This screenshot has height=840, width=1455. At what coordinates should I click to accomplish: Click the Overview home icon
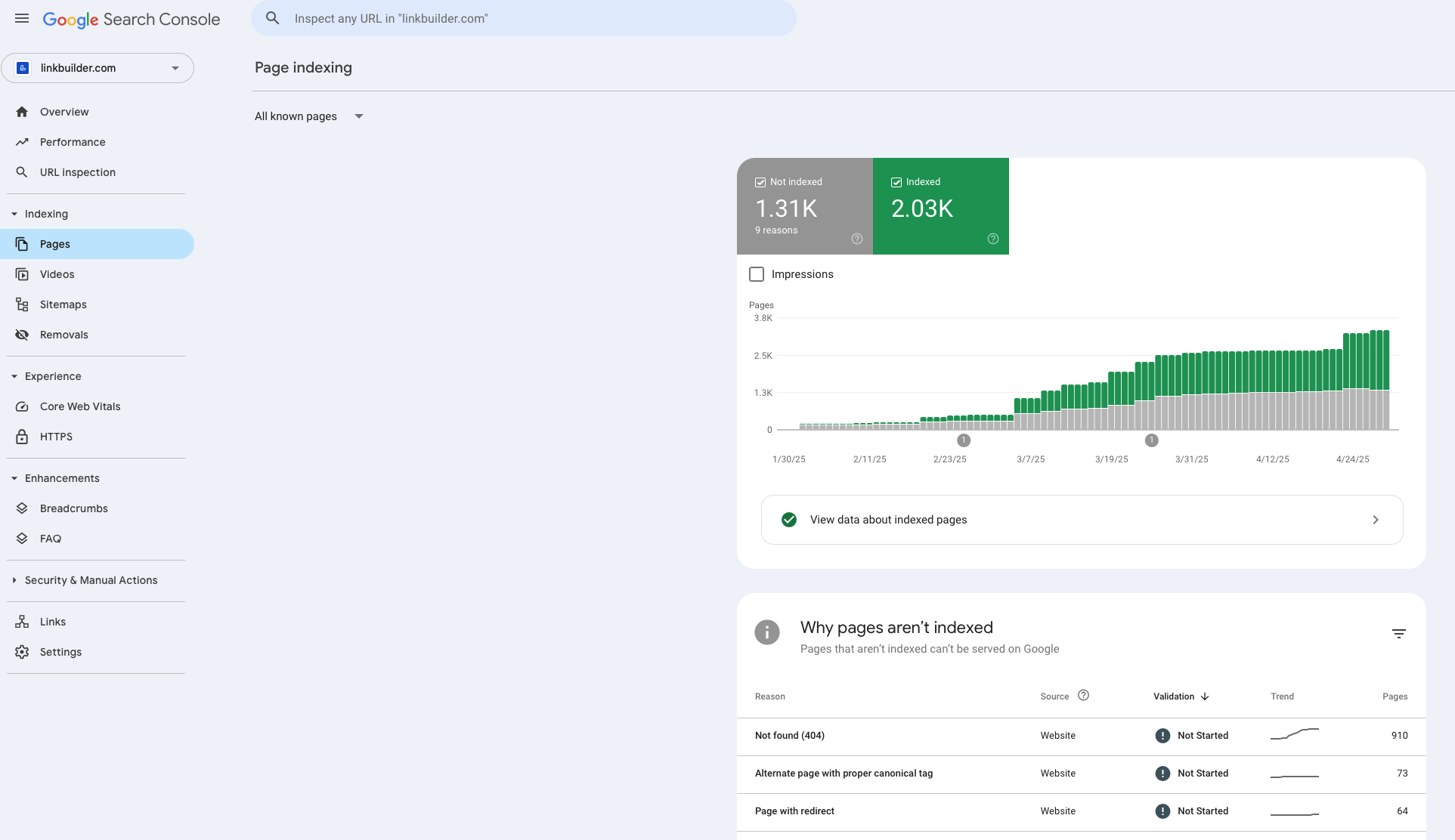[22, 112]
